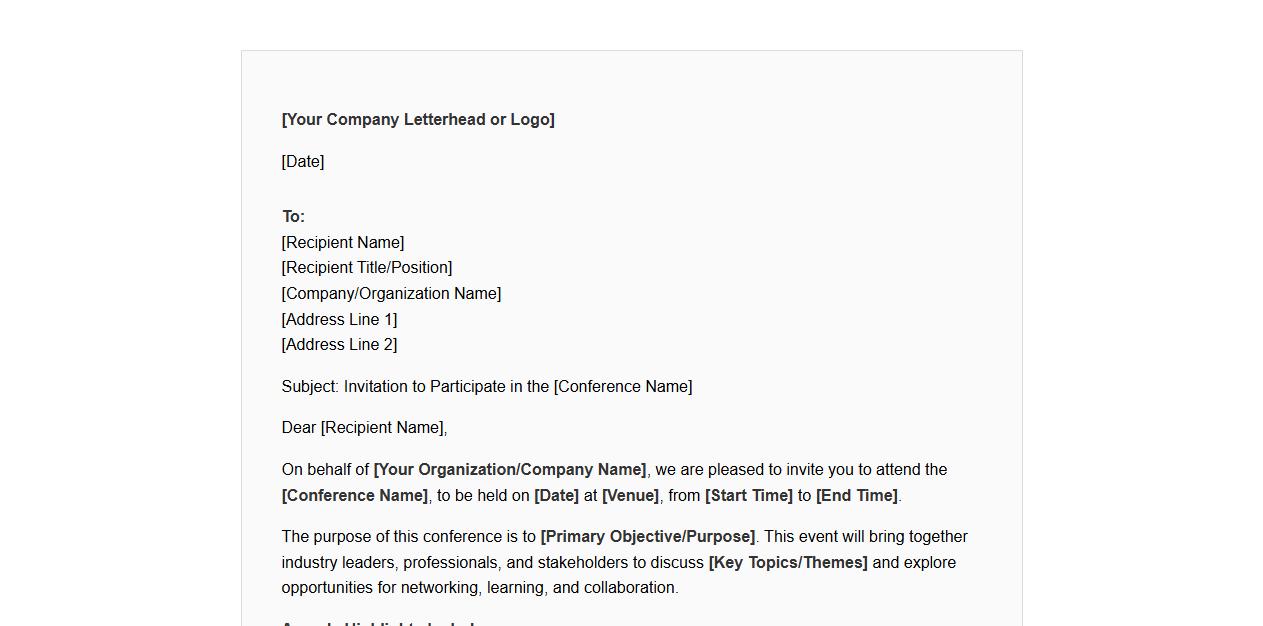This screenshot has width=1263, height=626.
Task: Place cursor on [Address Line 2]
Action: 339,345
